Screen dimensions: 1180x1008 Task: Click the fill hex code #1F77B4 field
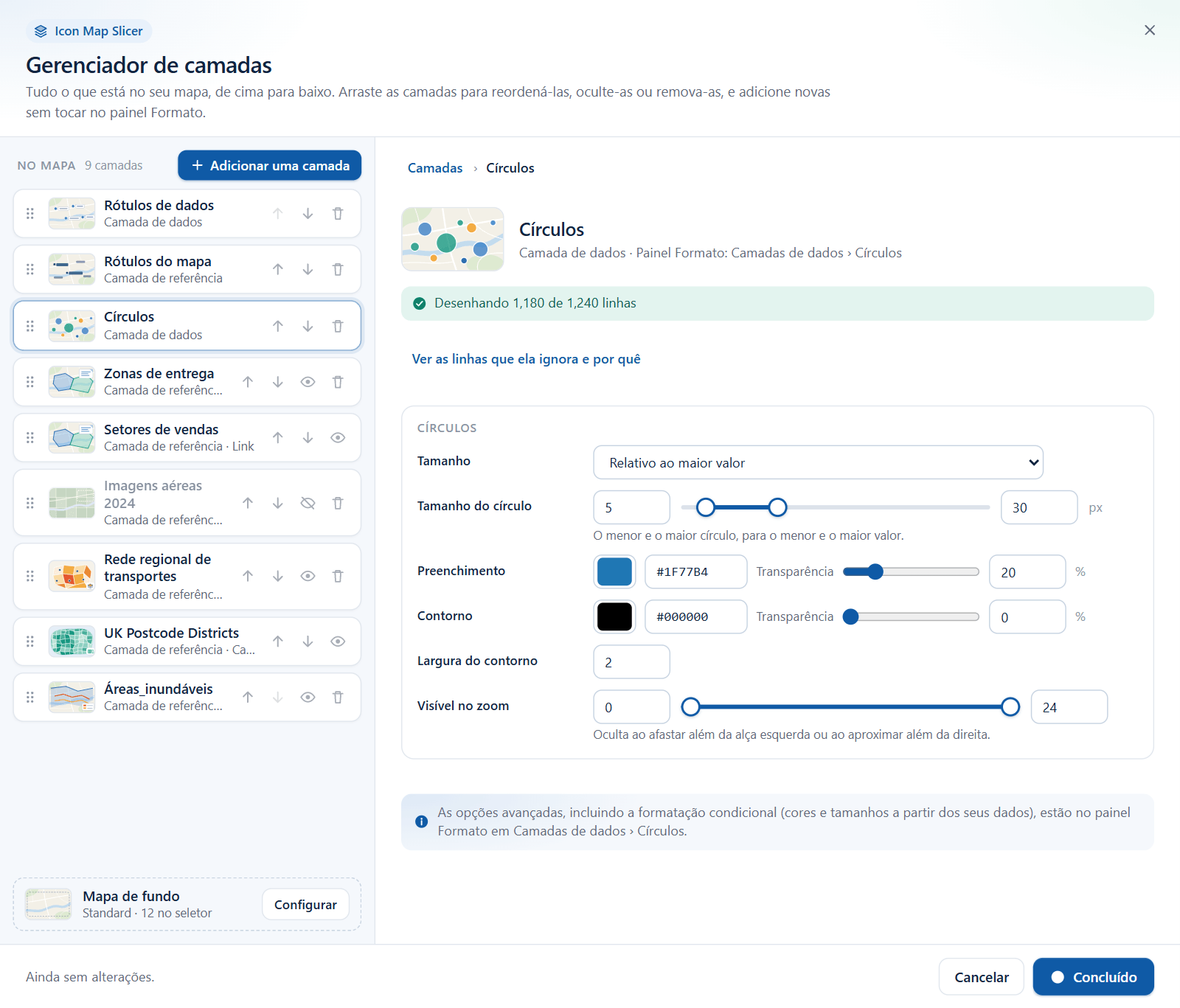[x=695, y=571]
